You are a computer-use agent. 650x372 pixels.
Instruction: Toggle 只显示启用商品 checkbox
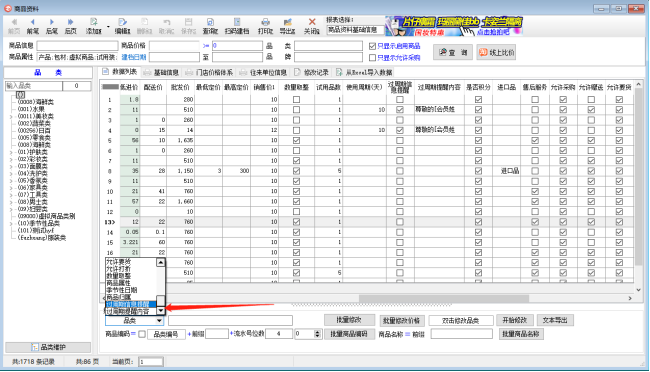372,46
